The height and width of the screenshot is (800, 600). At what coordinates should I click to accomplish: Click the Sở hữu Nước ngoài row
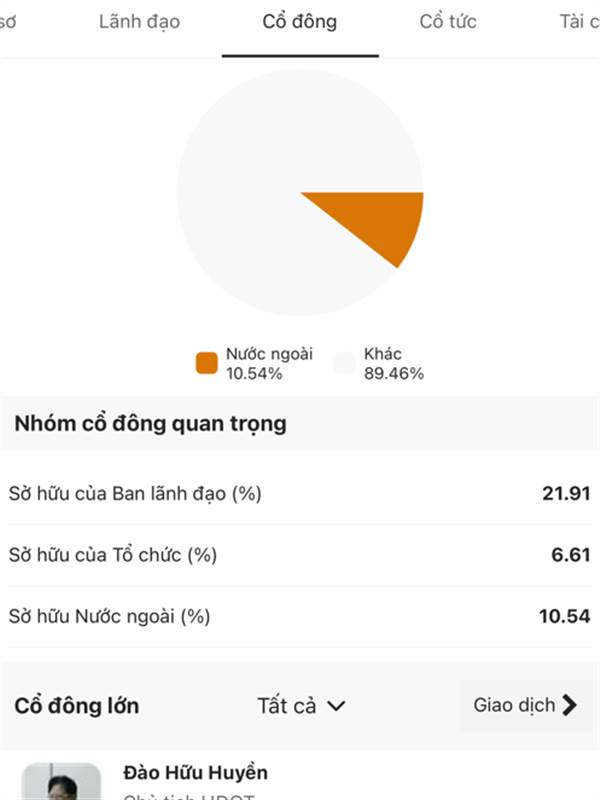(x=299, y=616)
